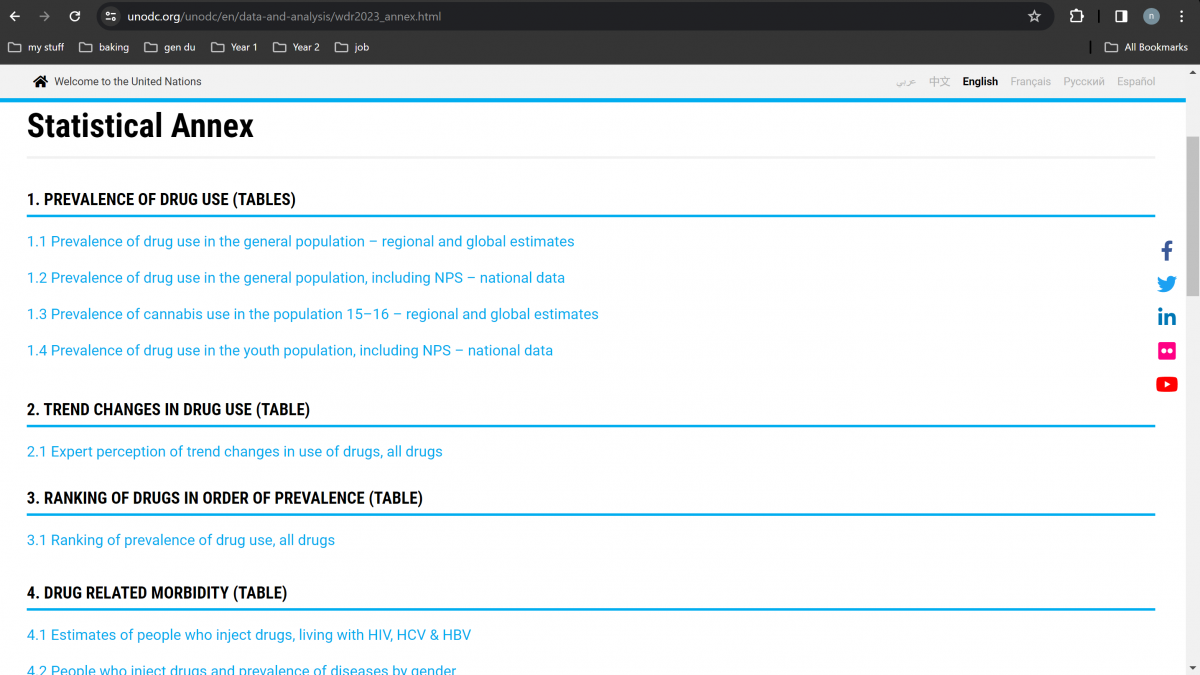Viewport: 1200px width, 675px height.
Task: Click heading '2. TREND CHANGES IN DRUG USE (TABLE)'
Action: [168, 410]
